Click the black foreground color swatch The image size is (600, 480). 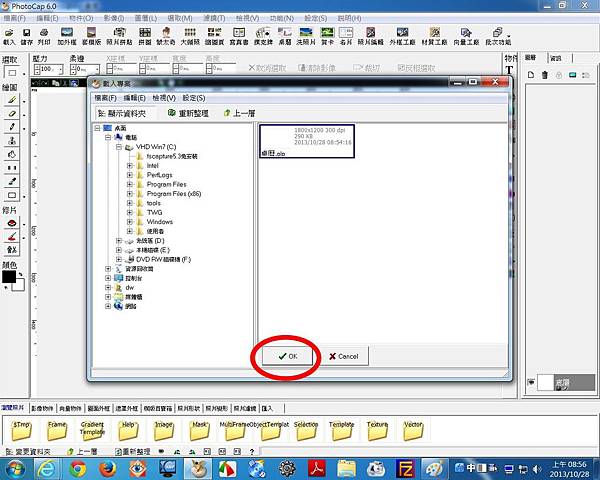8,276
